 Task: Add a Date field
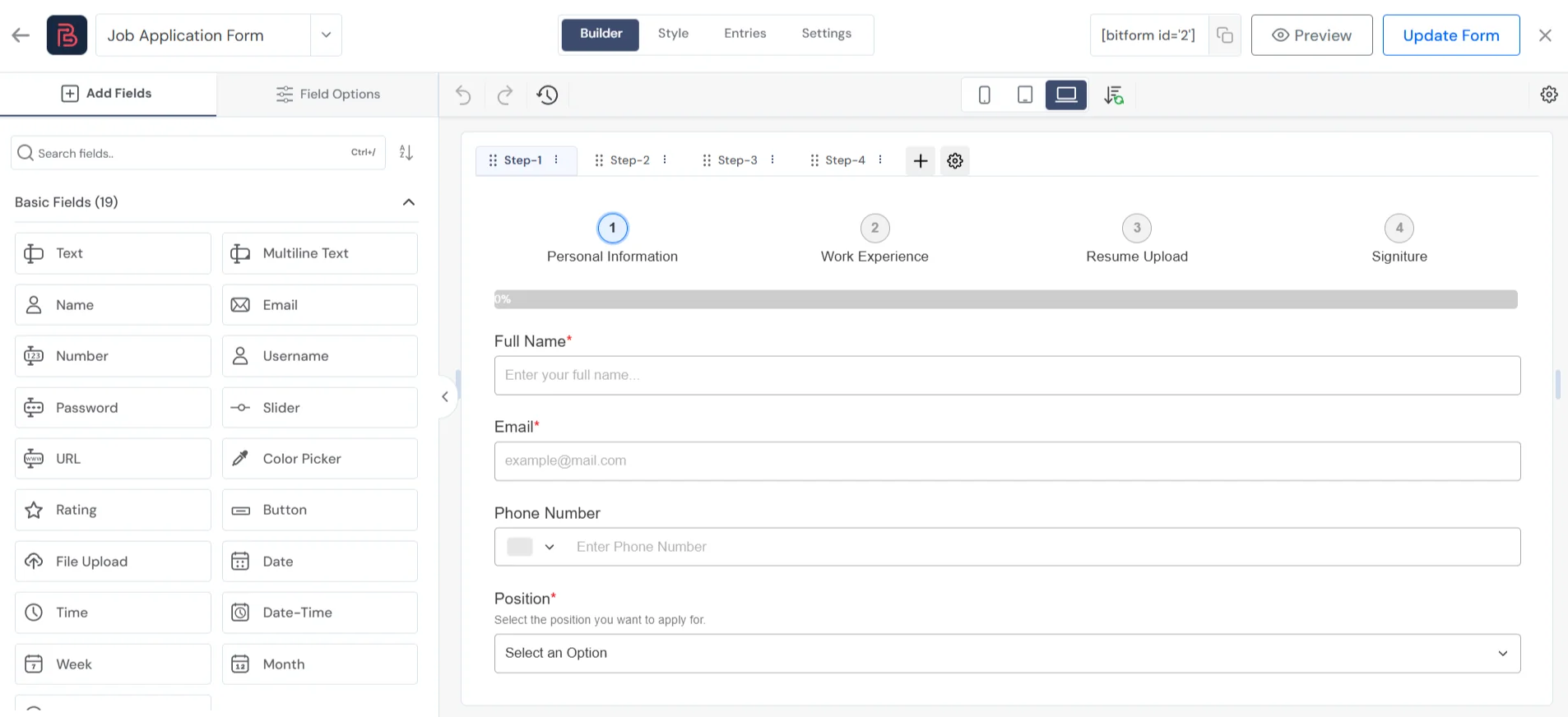320,562
